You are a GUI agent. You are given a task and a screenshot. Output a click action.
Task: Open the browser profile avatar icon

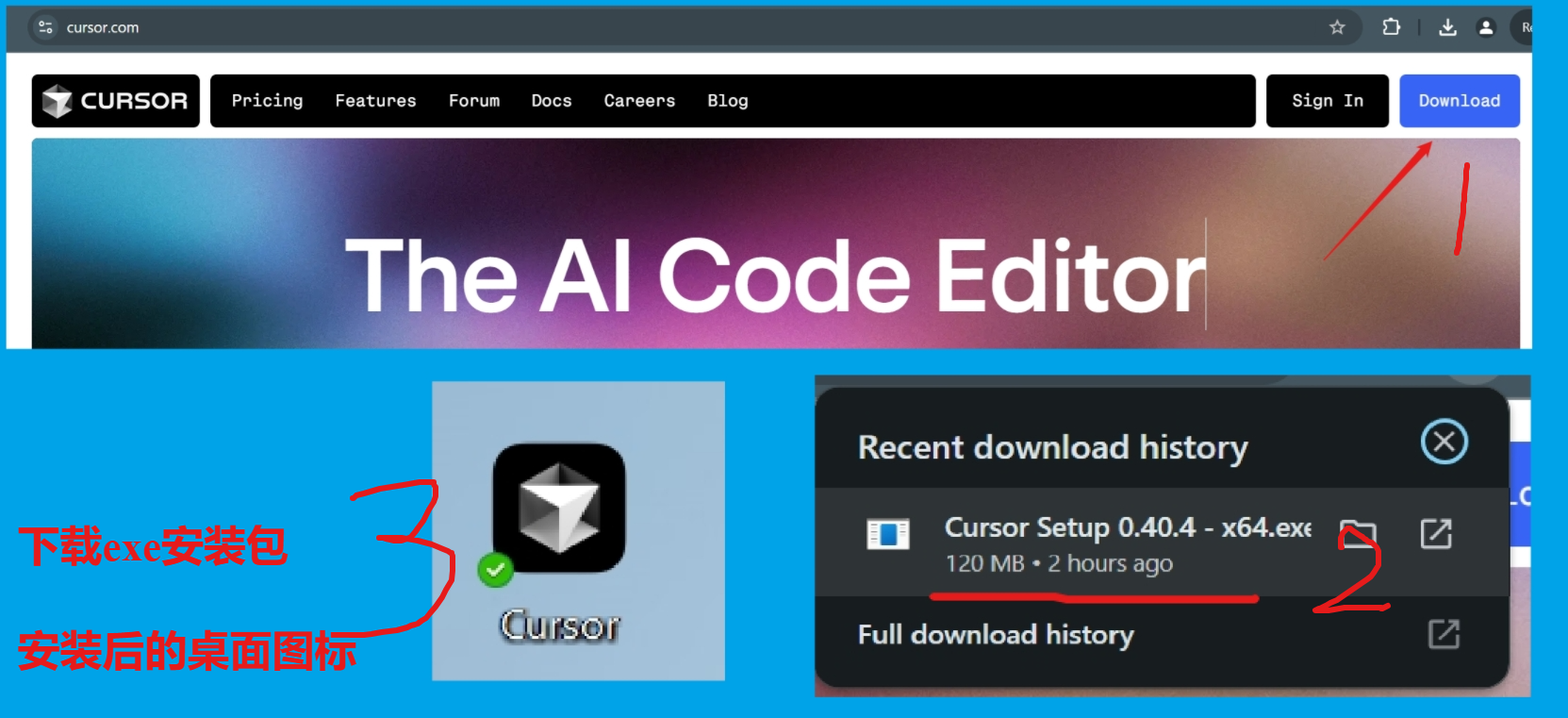coord(1486,27)
